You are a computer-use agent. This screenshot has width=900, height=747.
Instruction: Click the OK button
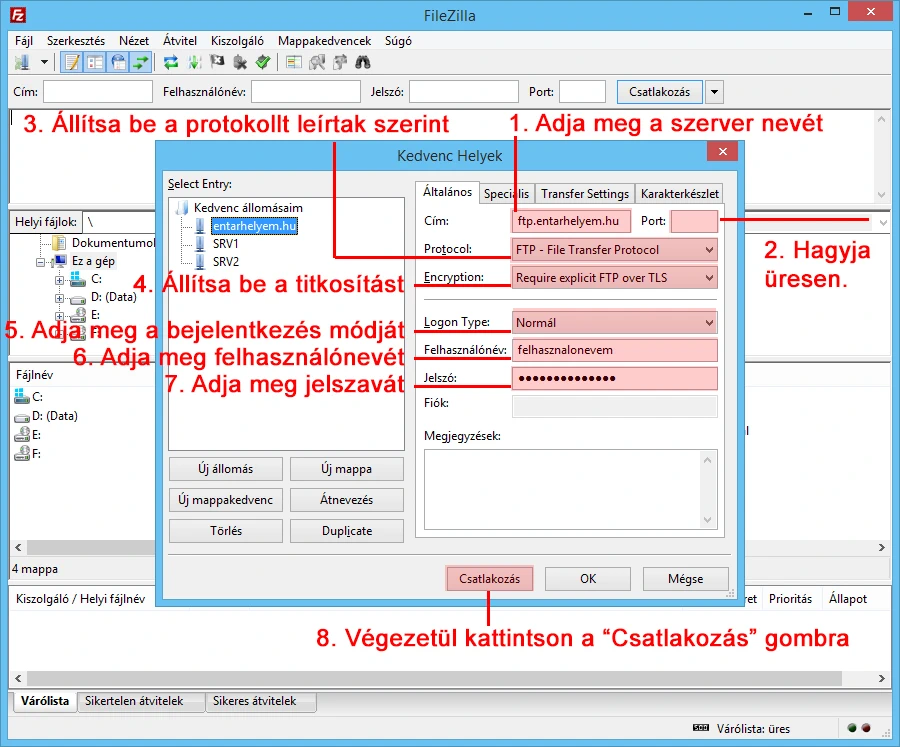[588, 579]
